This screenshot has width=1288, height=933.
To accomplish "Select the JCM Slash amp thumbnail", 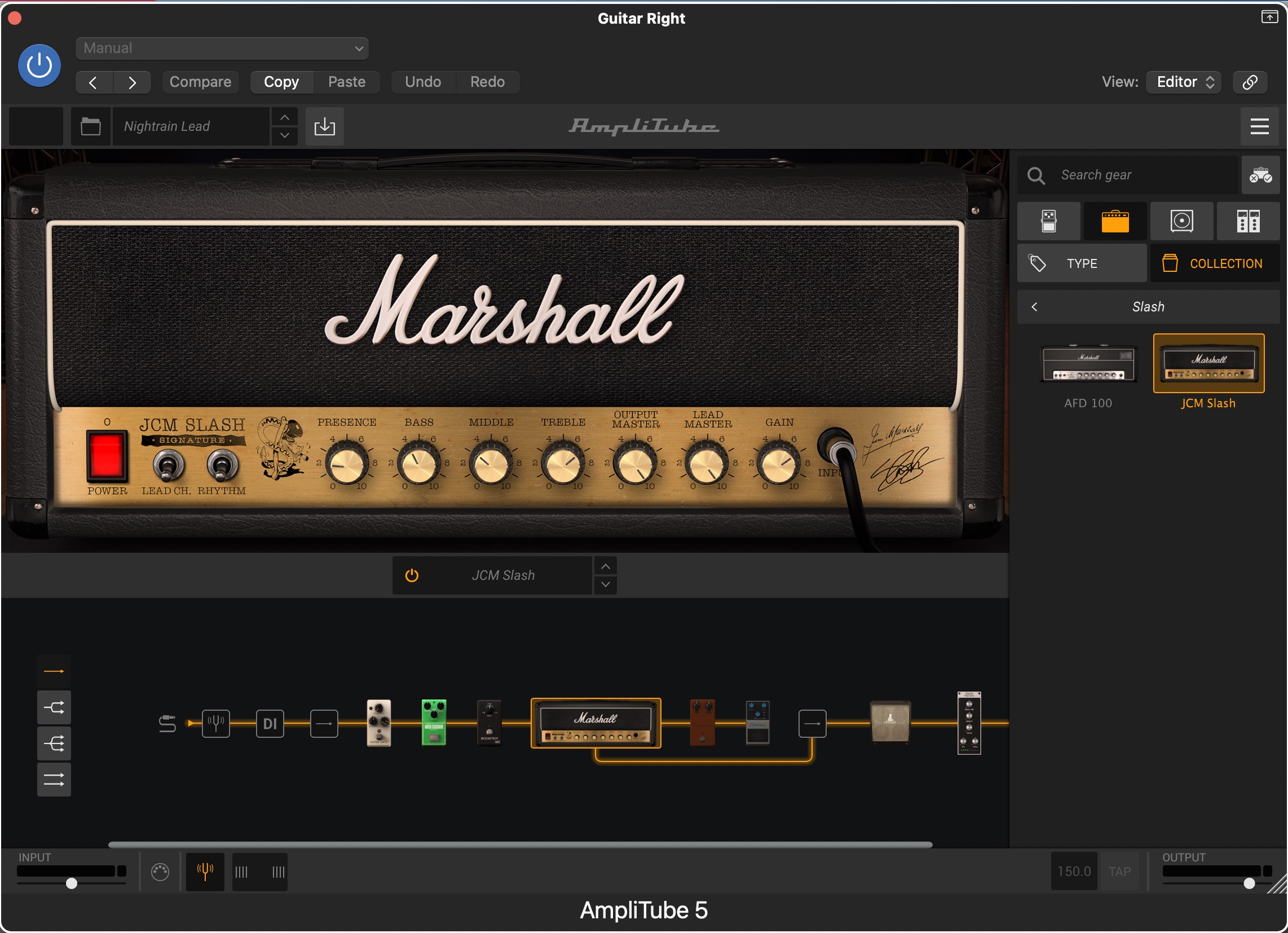I will tap(1209, 364).
